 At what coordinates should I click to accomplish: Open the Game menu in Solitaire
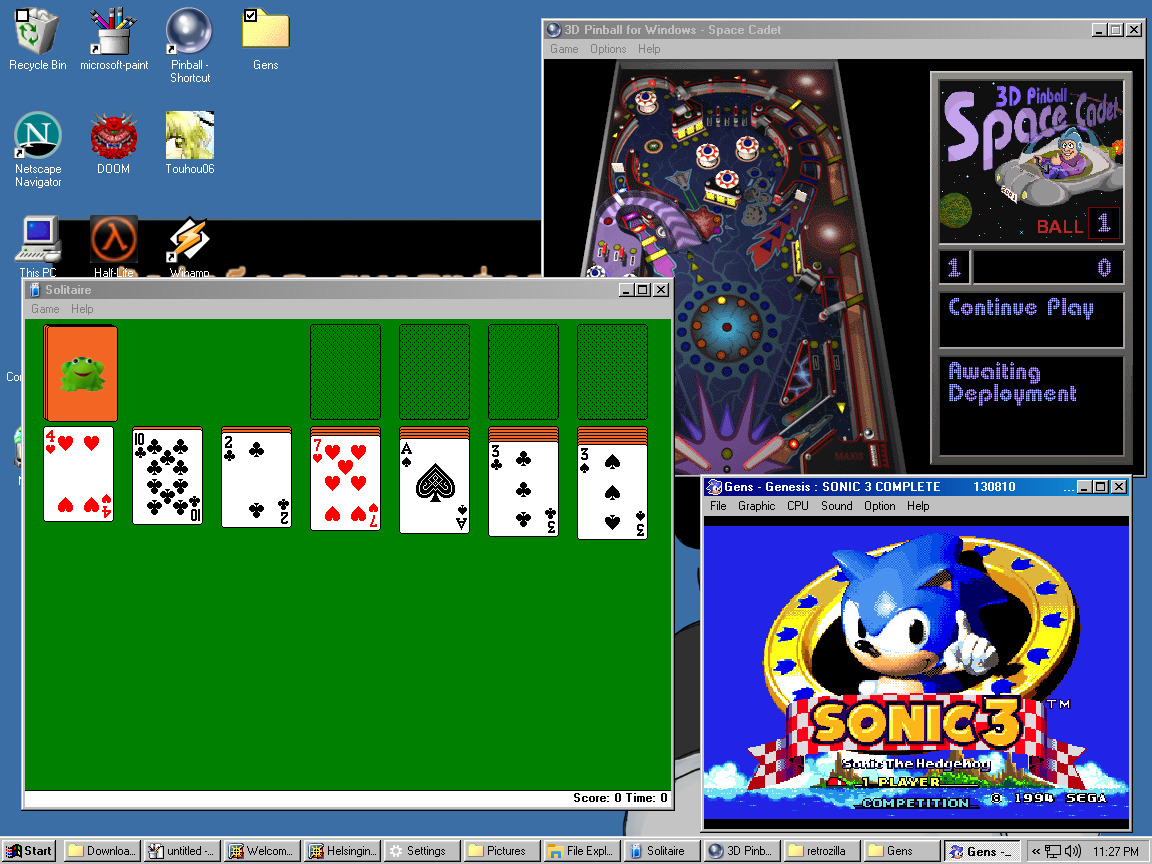(45, 309)
